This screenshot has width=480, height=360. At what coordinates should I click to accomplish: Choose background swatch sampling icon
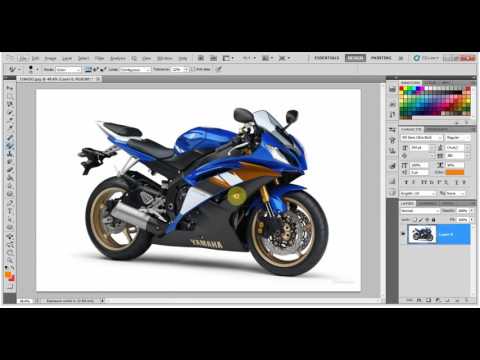click(103, 69)
